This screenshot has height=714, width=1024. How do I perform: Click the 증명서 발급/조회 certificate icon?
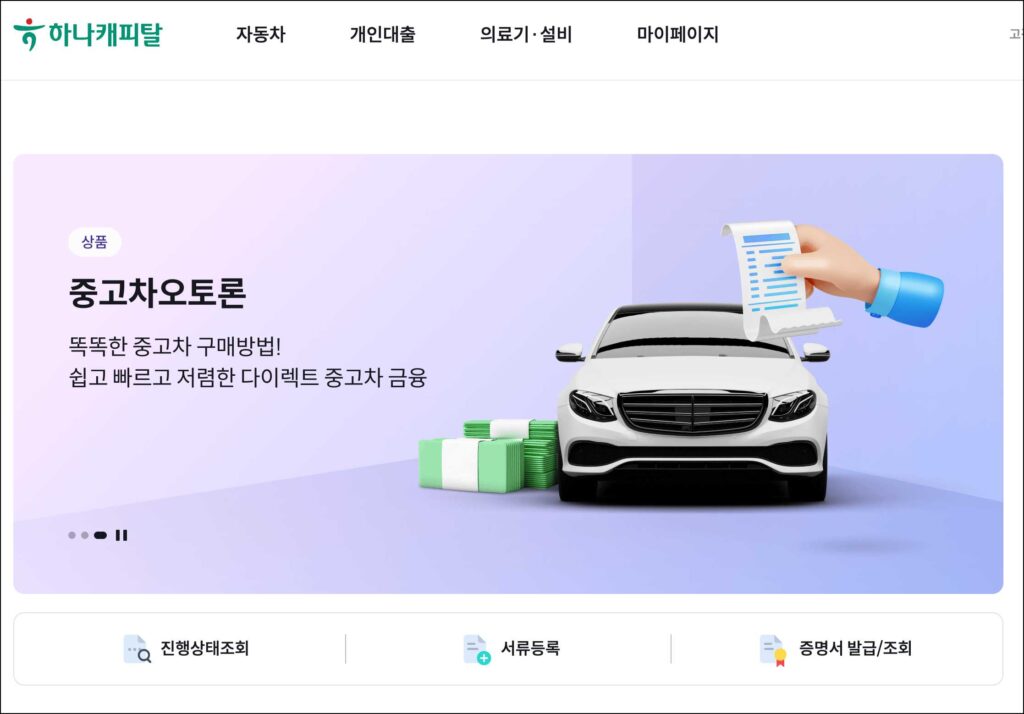(x=773, y=651)
